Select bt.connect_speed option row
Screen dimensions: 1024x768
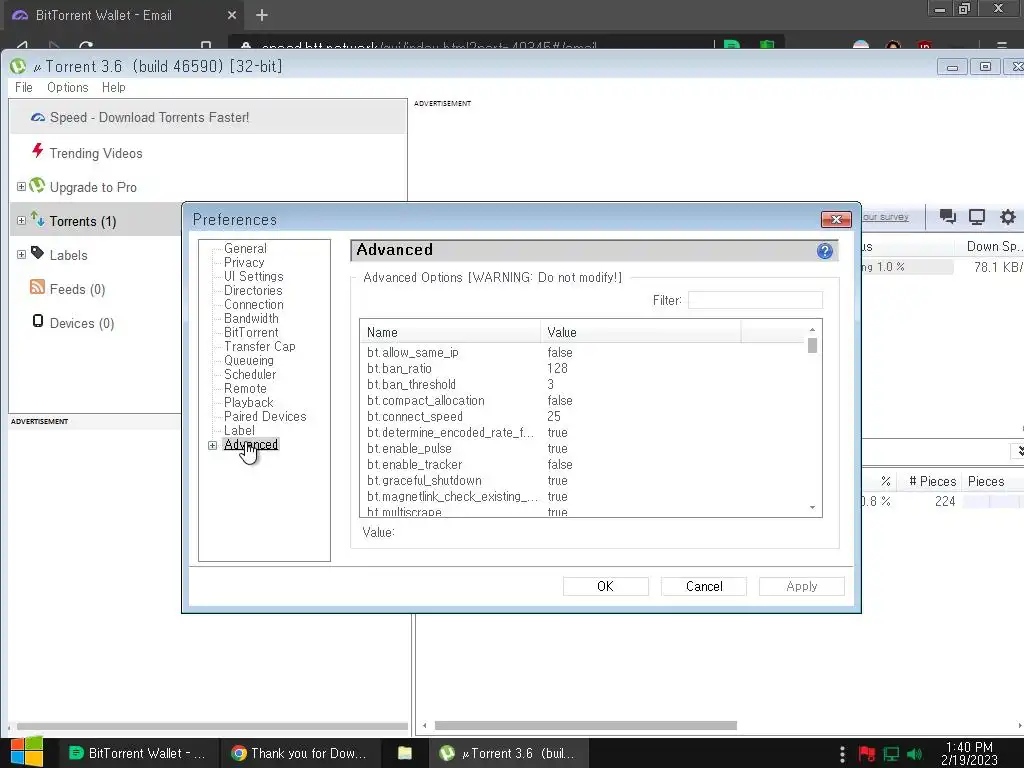pyautogui.click(x=584, y=417)
